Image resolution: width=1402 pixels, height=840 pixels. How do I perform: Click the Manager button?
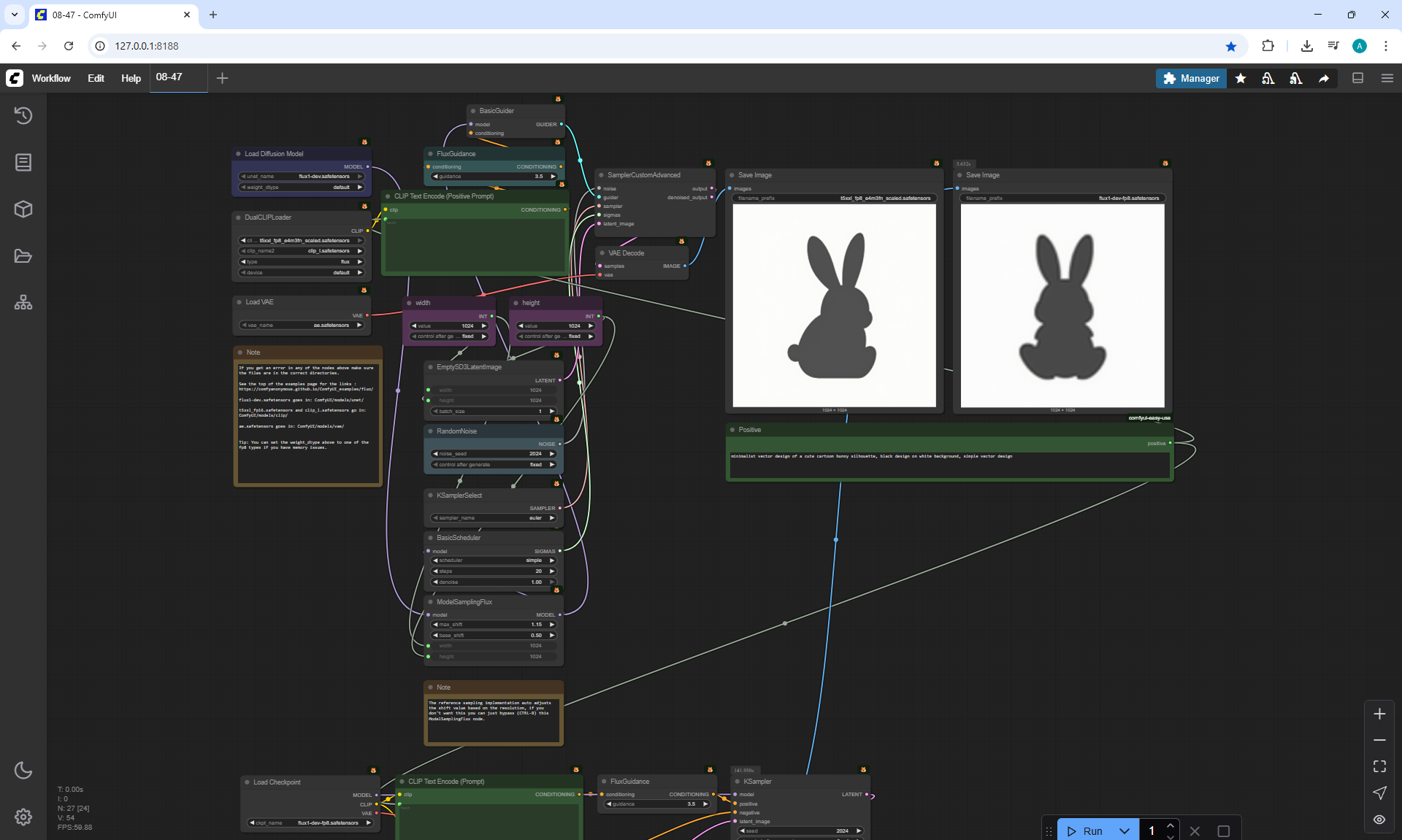click(1191, 78)
